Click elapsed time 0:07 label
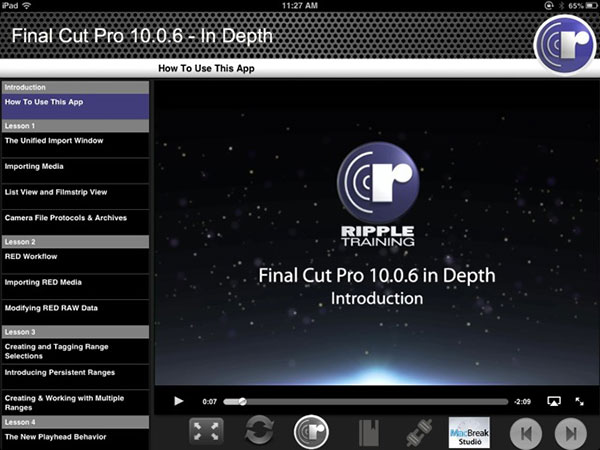Viewport: 600px width, 450px height. click(x=209, y=401)
